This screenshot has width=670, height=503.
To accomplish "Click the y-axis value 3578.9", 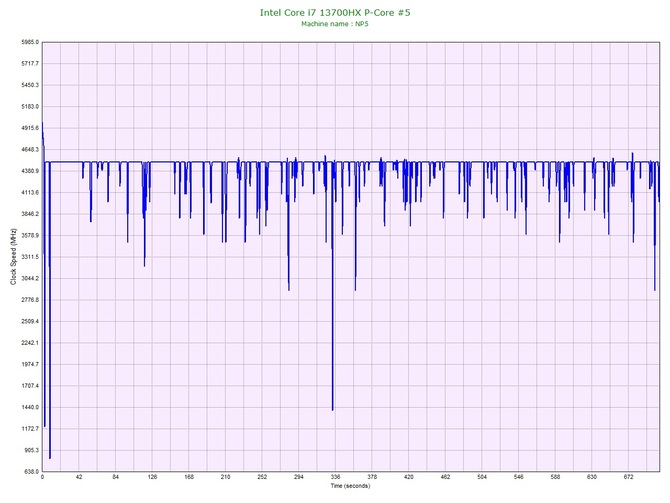I will click(x=30, y=235).
